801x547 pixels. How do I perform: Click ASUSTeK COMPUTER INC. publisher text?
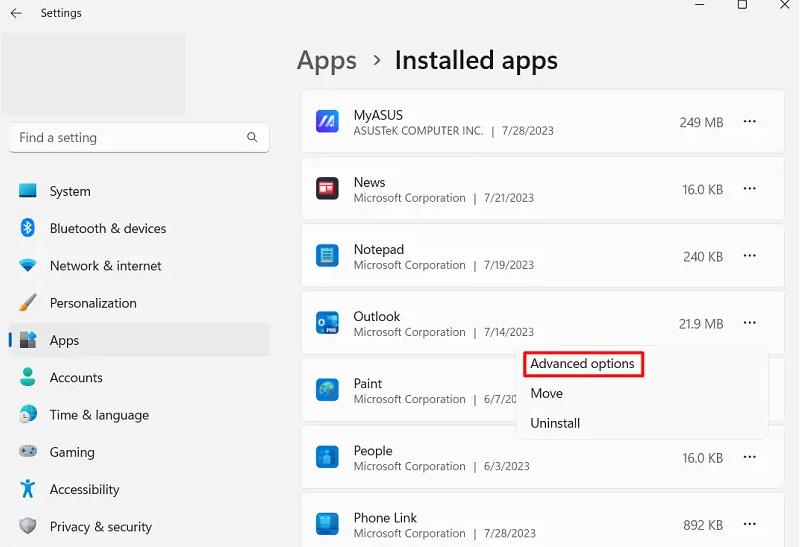(418, 131)
